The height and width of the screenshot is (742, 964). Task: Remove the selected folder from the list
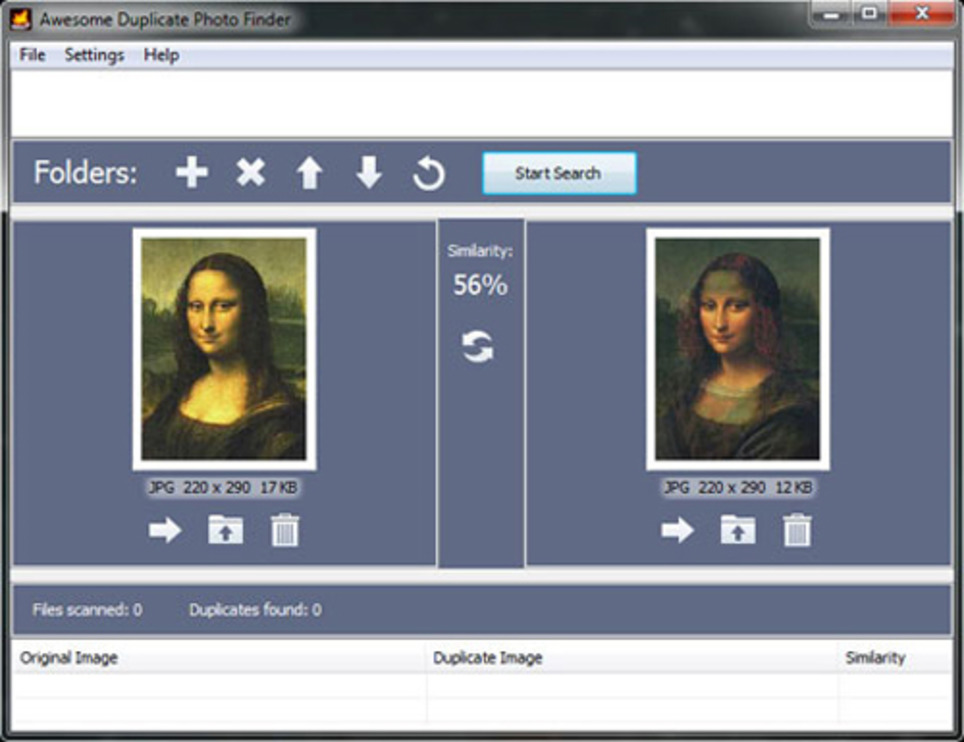click(x=250, y=172)
